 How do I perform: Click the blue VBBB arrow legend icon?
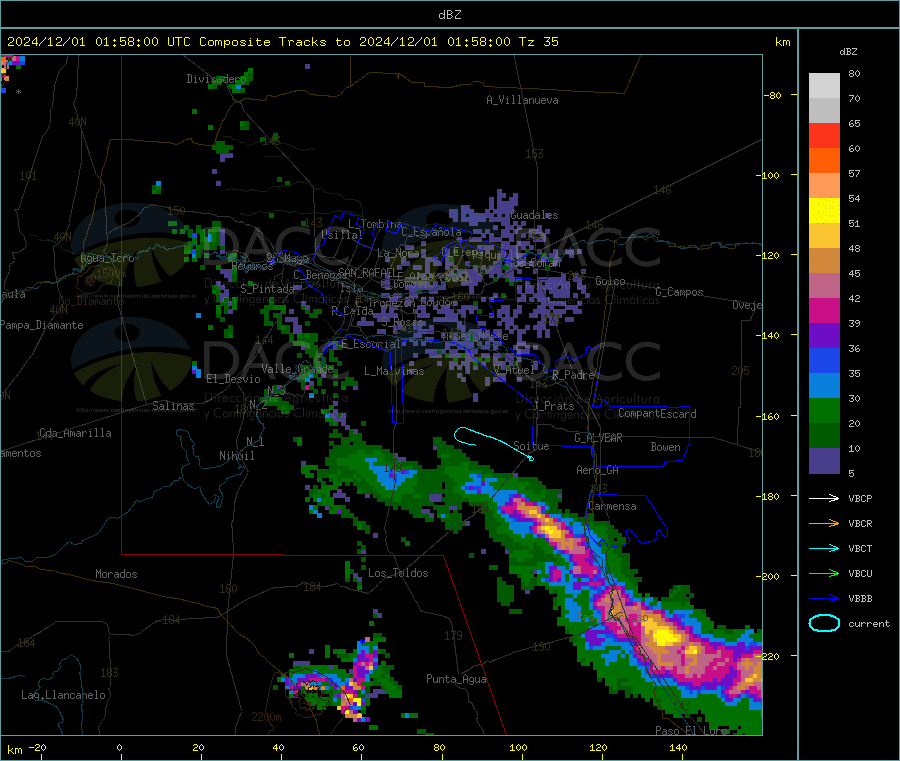[x=824, y=599]
